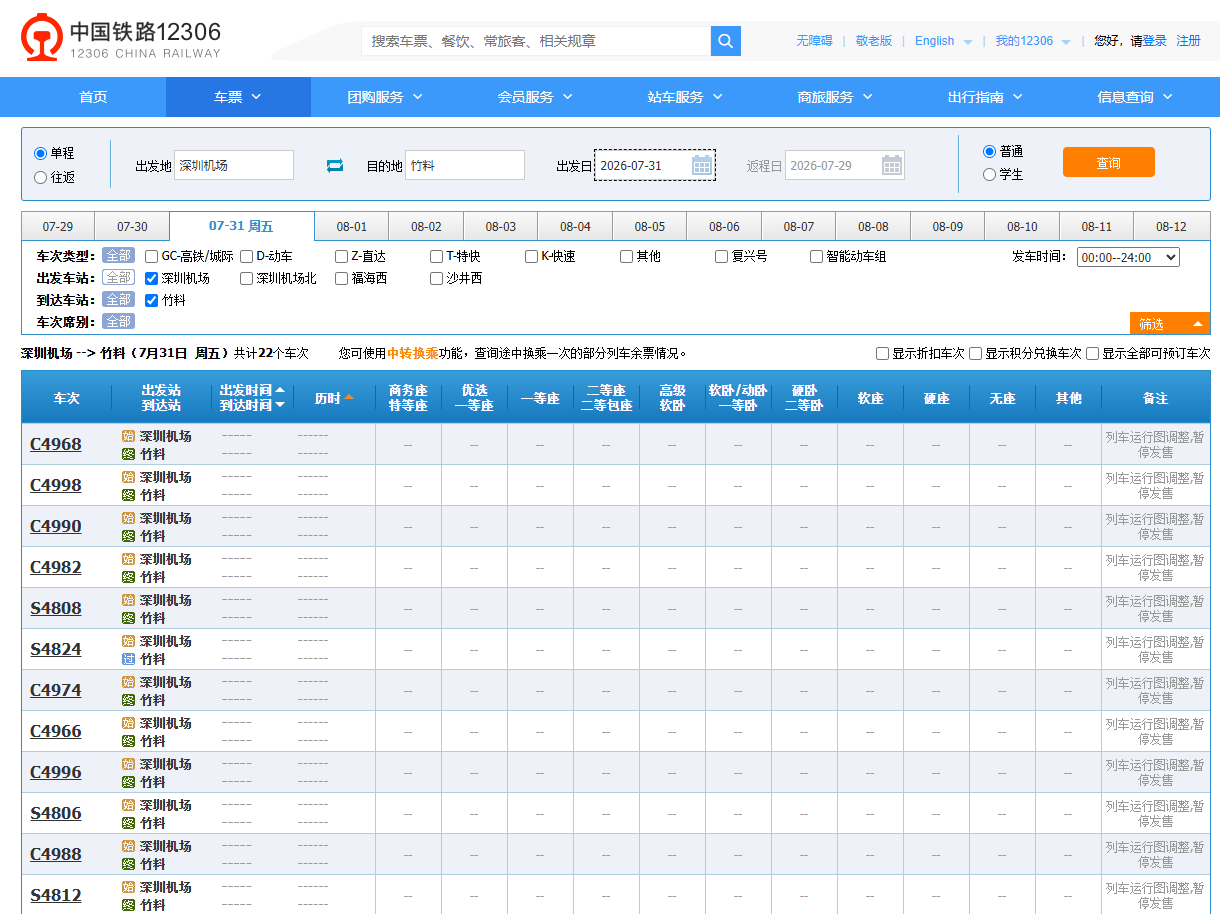The width and height of the screenshot is (1220, 914).
Task: Check D-动车 train type
Action: click(247, 256)
